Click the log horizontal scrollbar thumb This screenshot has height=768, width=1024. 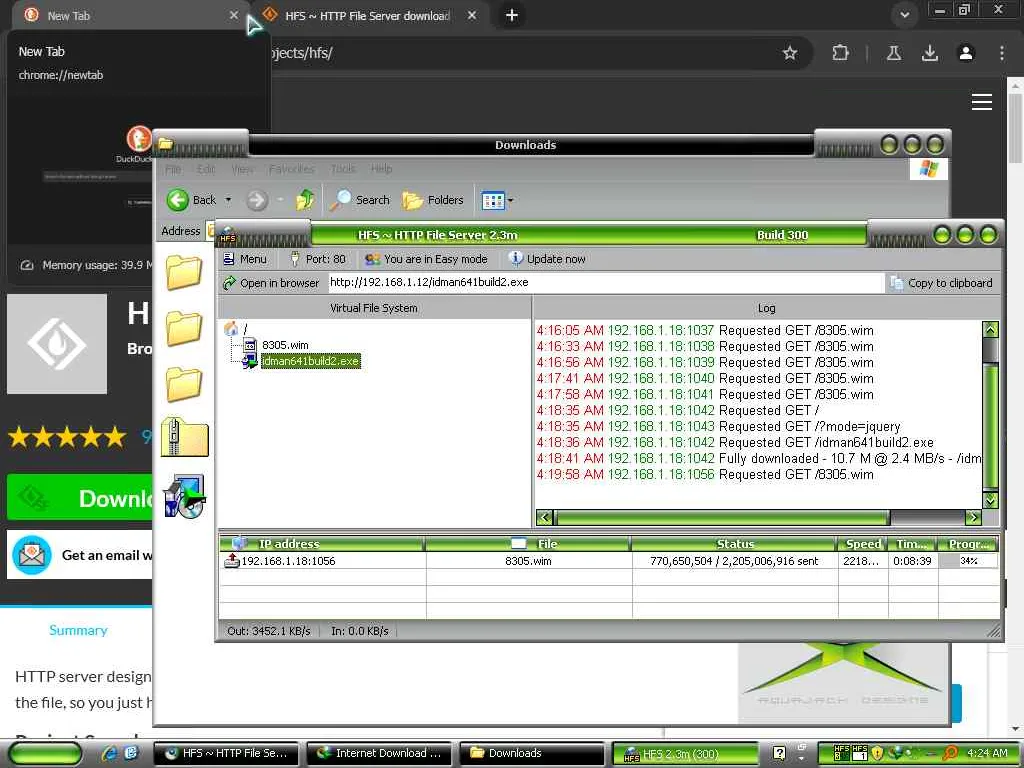722,518
